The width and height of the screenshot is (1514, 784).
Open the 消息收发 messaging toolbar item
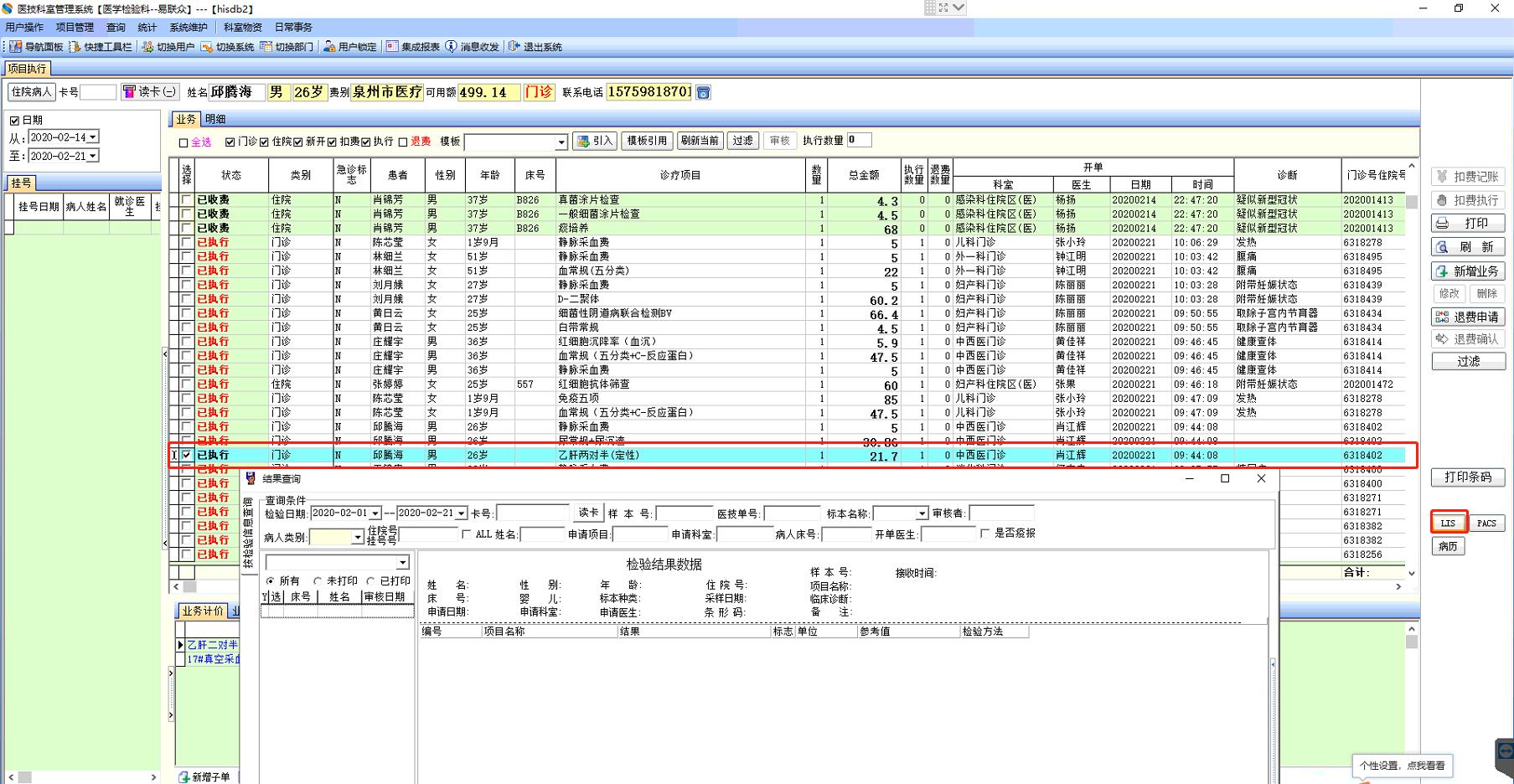[x=473, y=47]
